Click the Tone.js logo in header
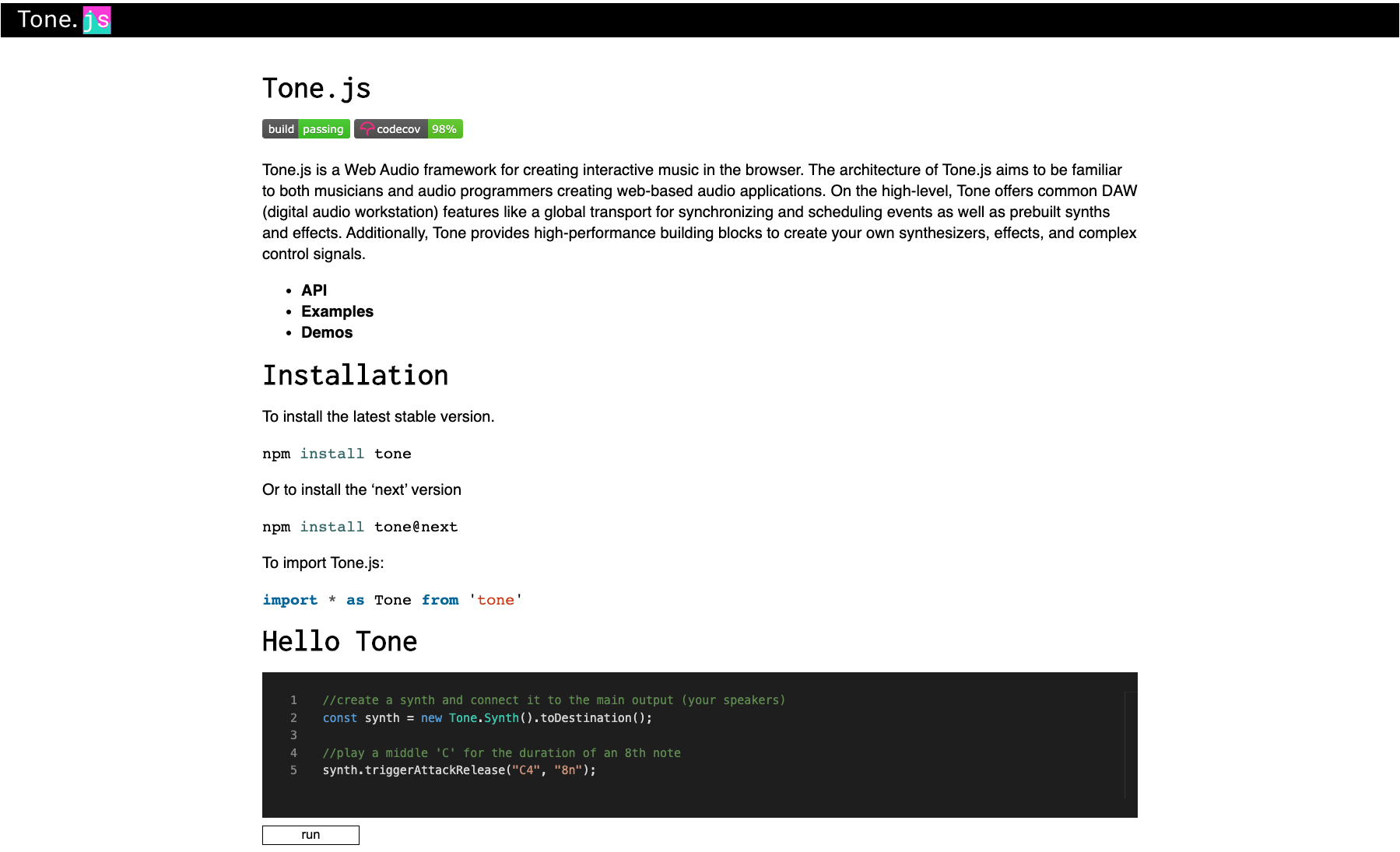Image resolution: width=1400 pixels, height=852 pixels. (x=64, y=19)
